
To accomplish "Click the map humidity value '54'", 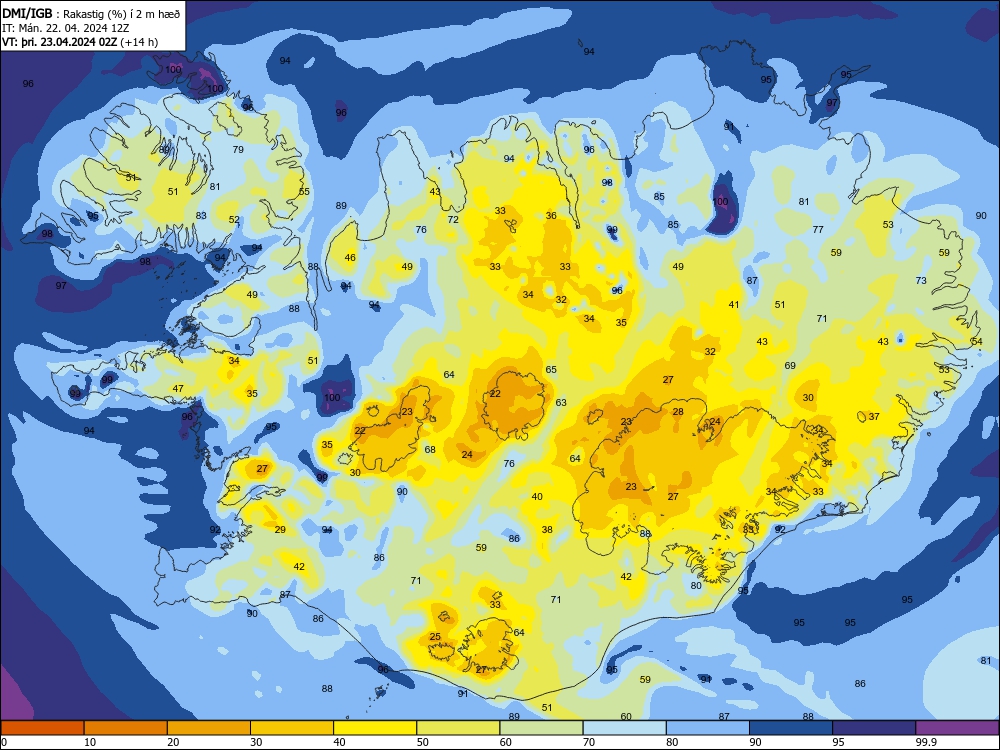I will (977, 342).
